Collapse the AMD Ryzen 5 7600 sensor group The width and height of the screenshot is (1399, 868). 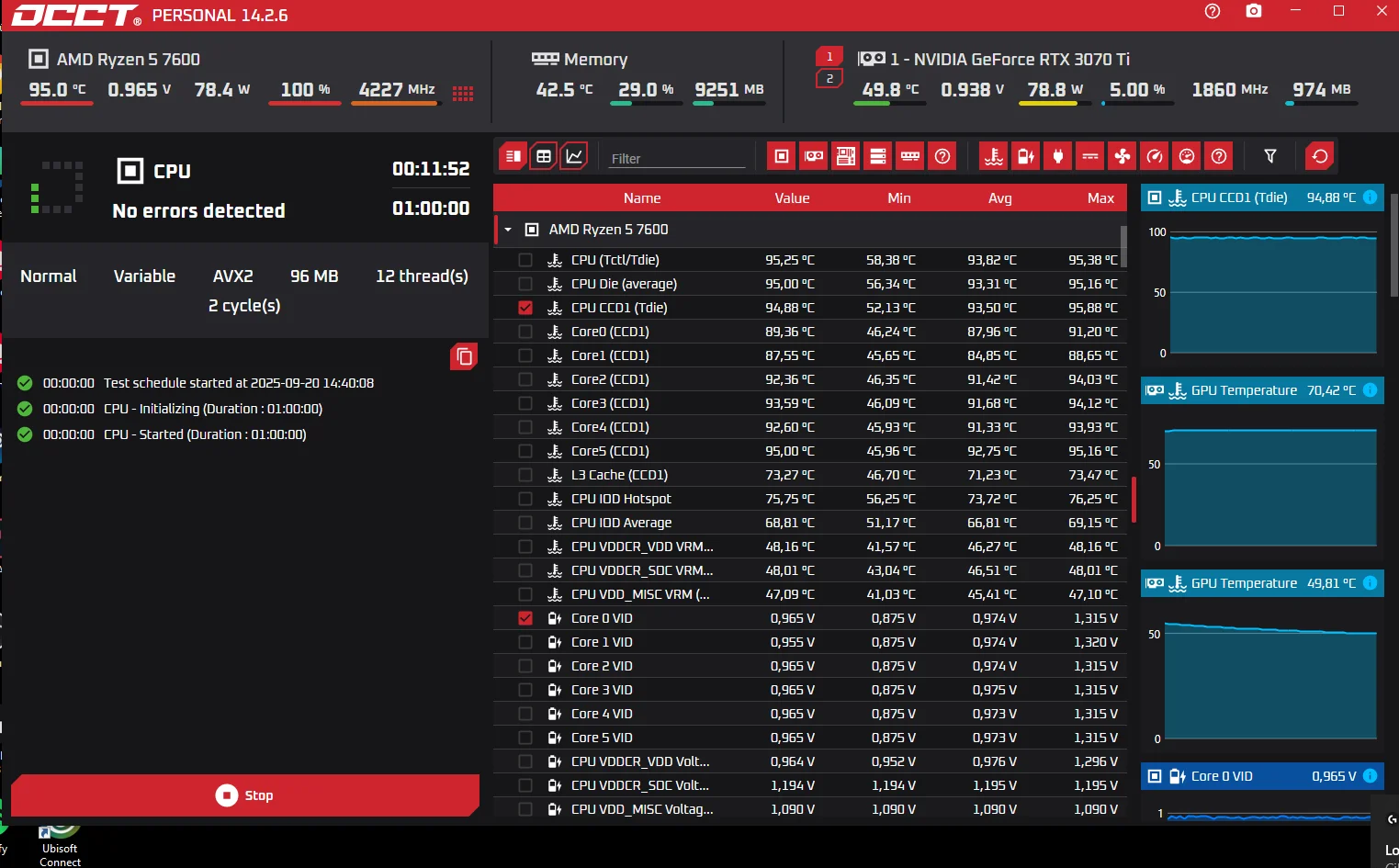click(x=508, y=230)
